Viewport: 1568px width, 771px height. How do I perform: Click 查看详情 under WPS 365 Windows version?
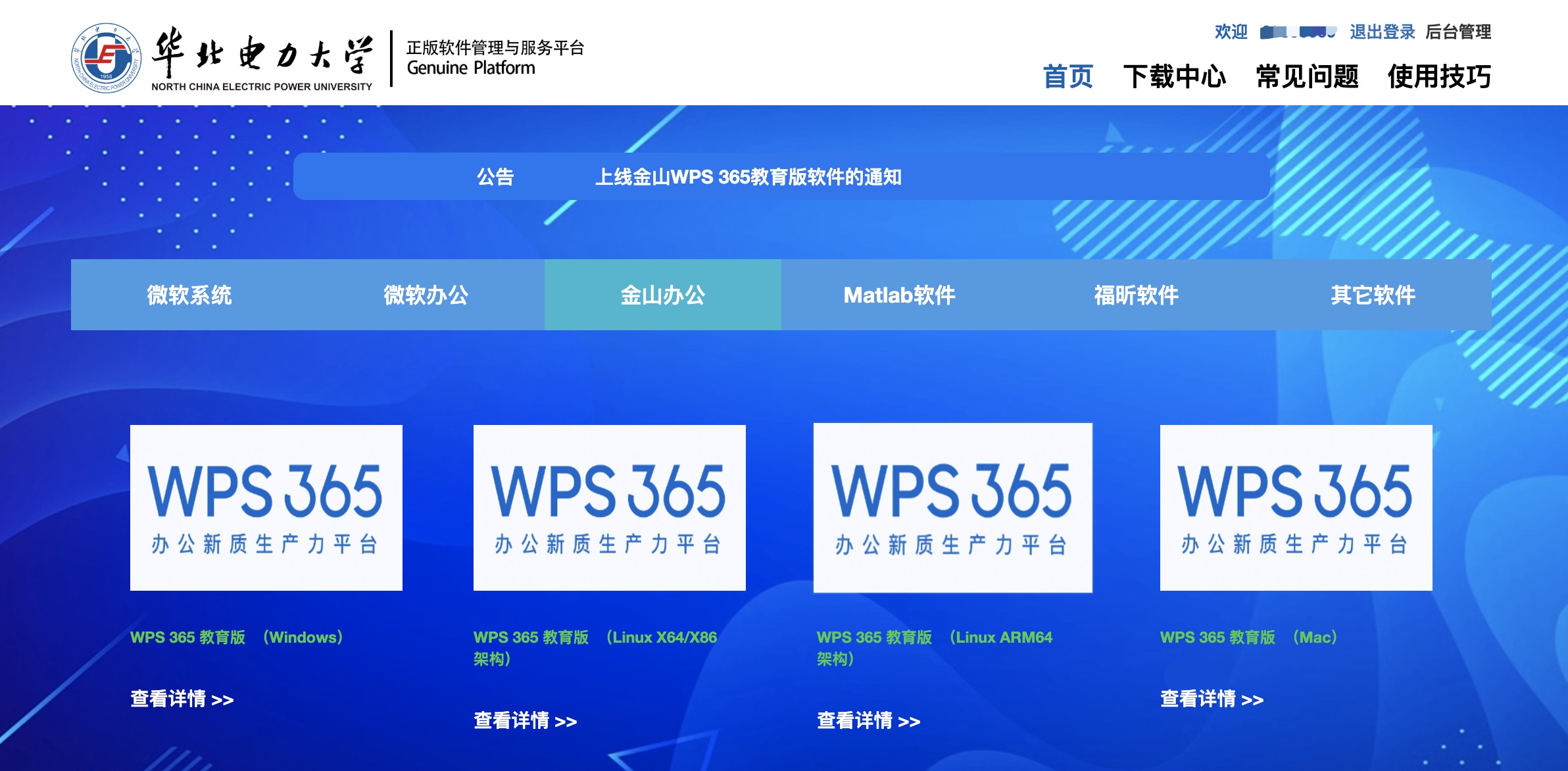182,699
